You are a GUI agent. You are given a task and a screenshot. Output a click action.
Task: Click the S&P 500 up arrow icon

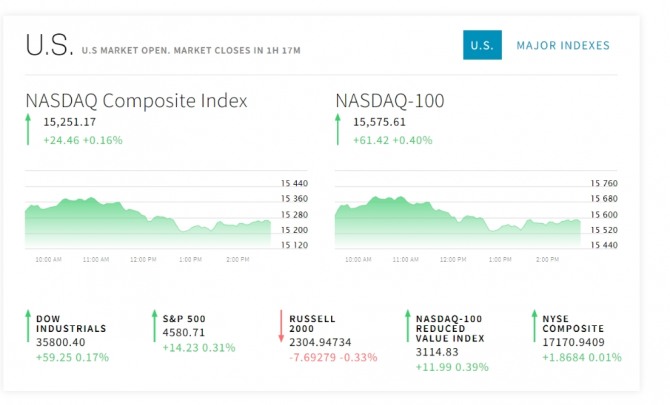click(x=155, y=327)
